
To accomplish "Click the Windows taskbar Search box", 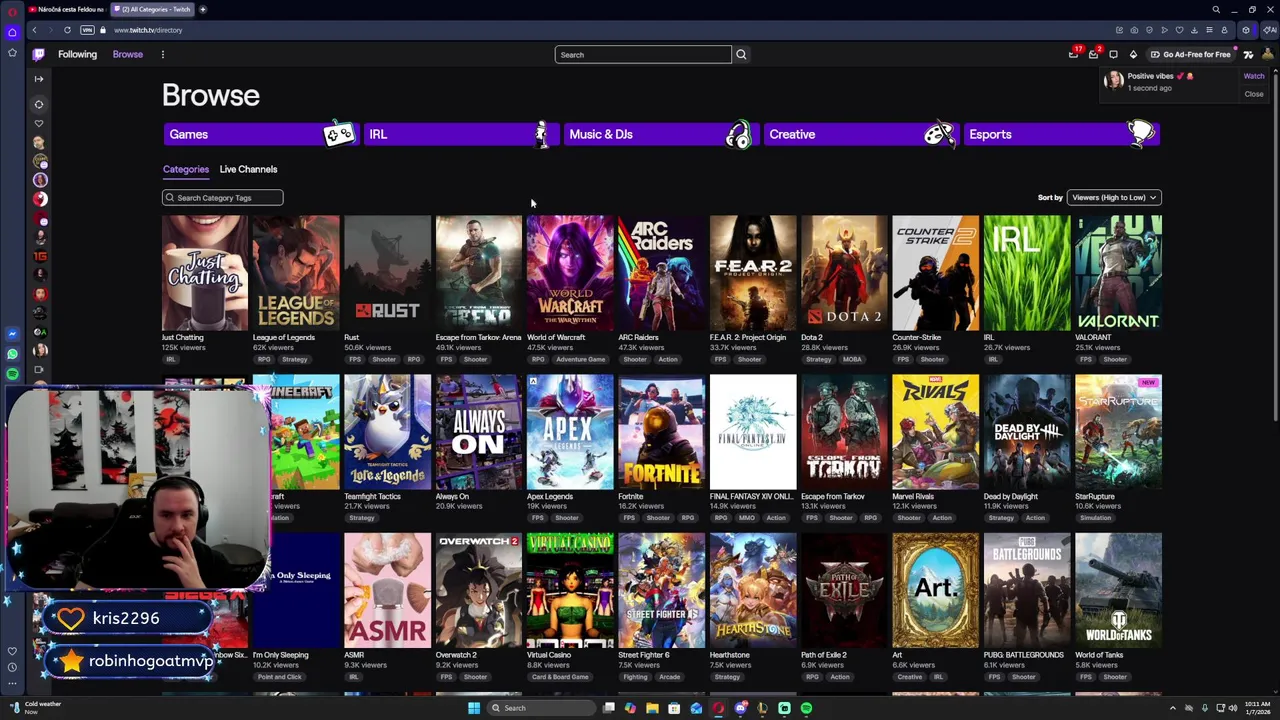I will [540, 708].
